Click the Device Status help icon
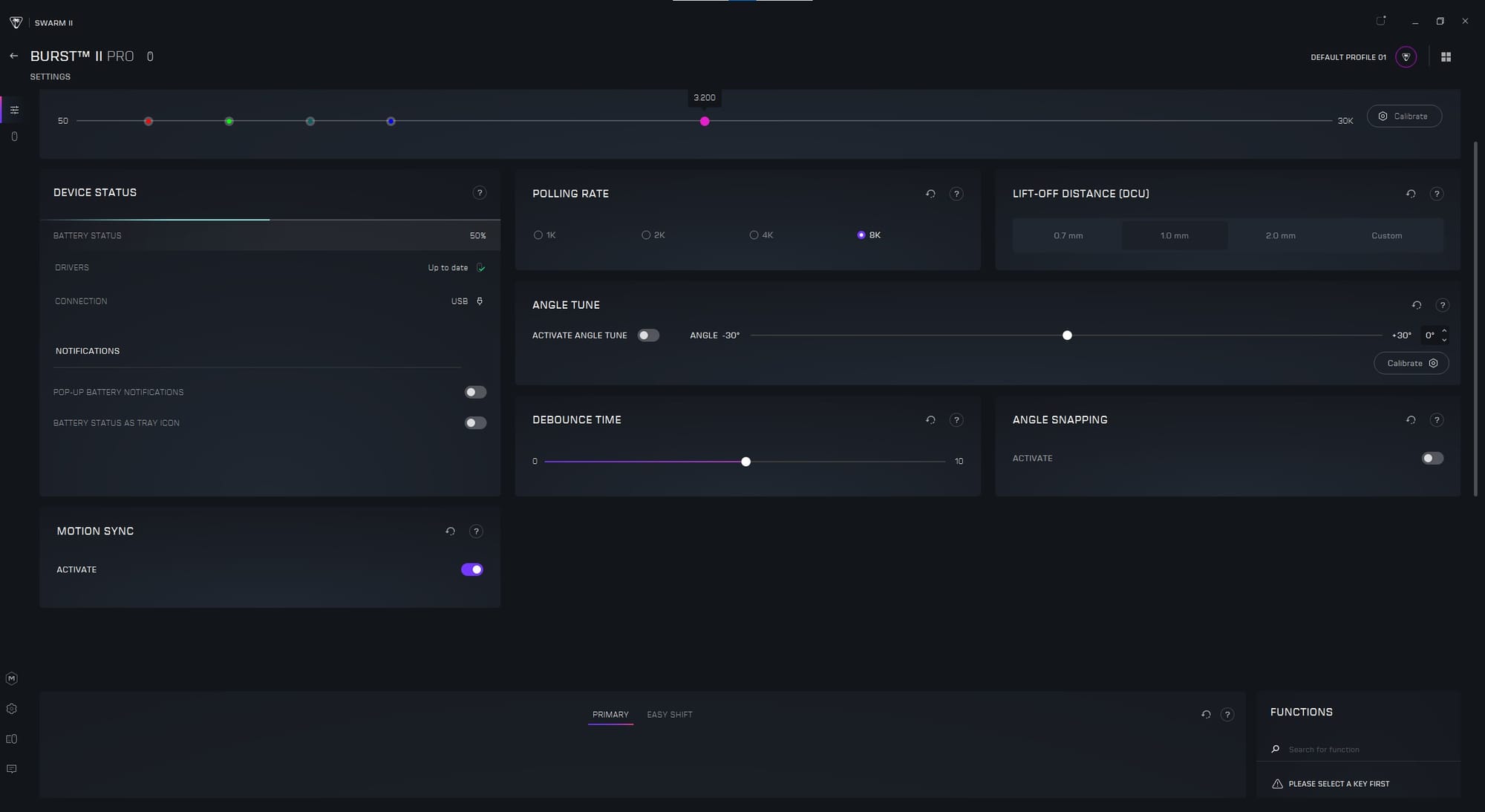 pyautogui.click(x=480, y=193)
